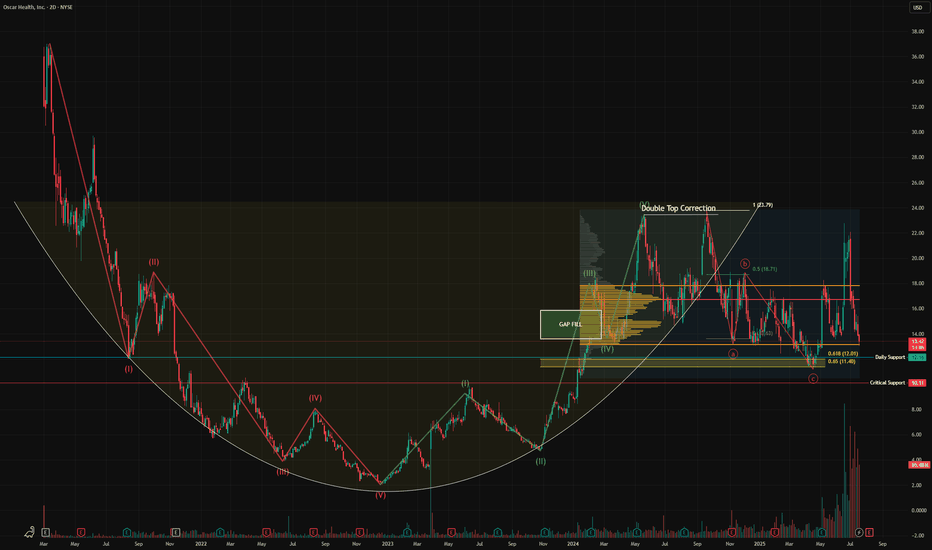Select the red (IV) wave label
Screen dimensions: 932x550
click(x=315, y=398)
